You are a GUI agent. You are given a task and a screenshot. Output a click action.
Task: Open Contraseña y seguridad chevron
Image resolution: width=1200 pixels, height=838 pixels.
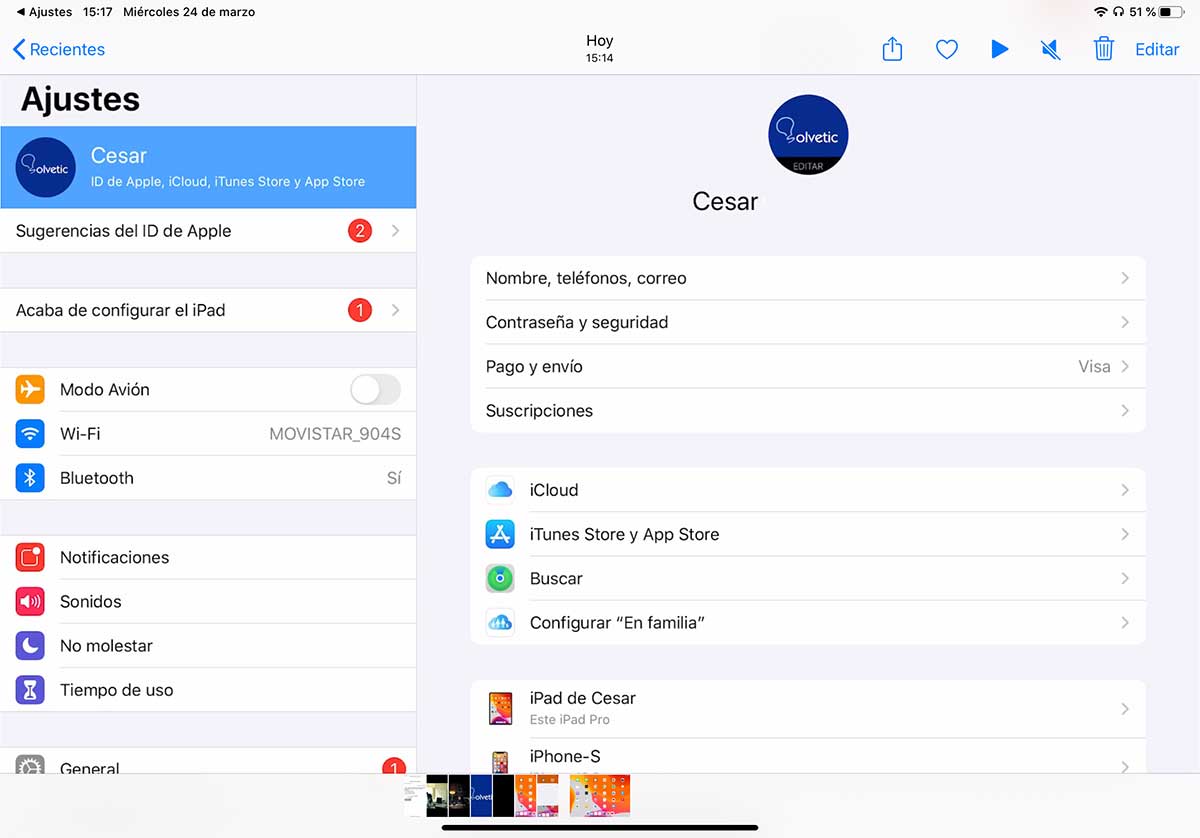tap(1125, 322)
